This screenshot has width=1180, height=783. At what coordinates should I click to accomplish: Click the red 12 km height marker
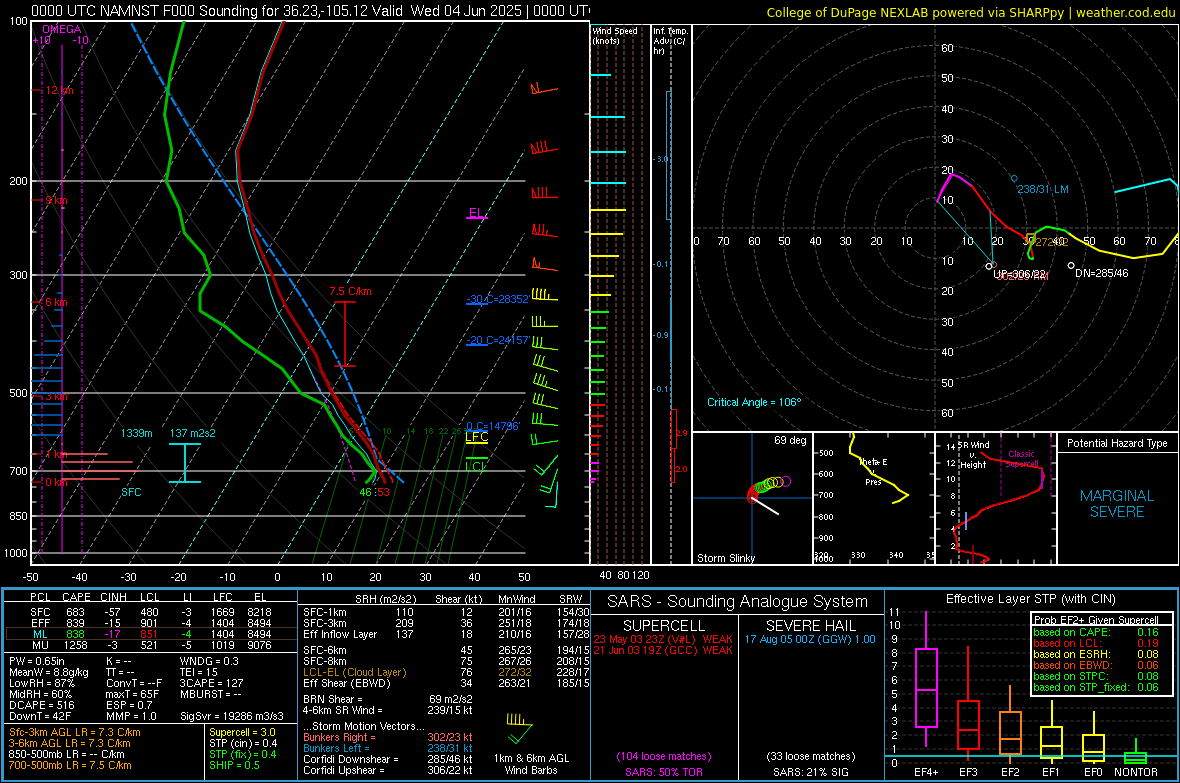coord(59,90)
